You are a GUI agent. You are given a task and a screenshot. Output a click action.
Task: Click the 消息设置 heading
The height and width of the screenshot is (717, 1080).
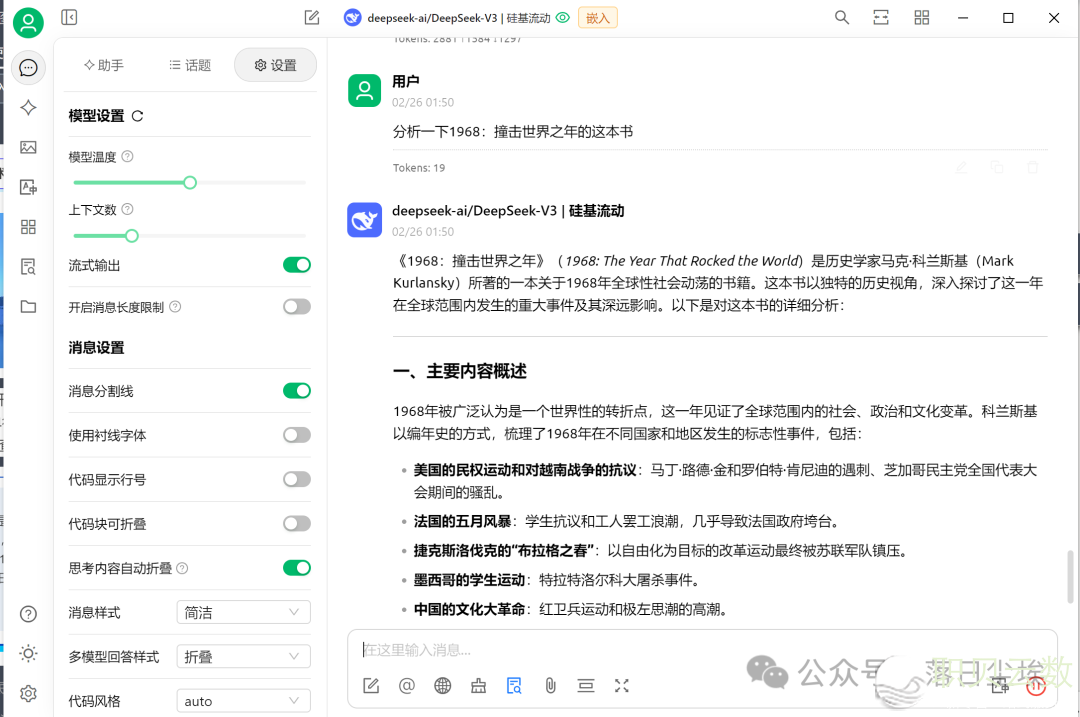pyautogui.click(x=96, y=348)
